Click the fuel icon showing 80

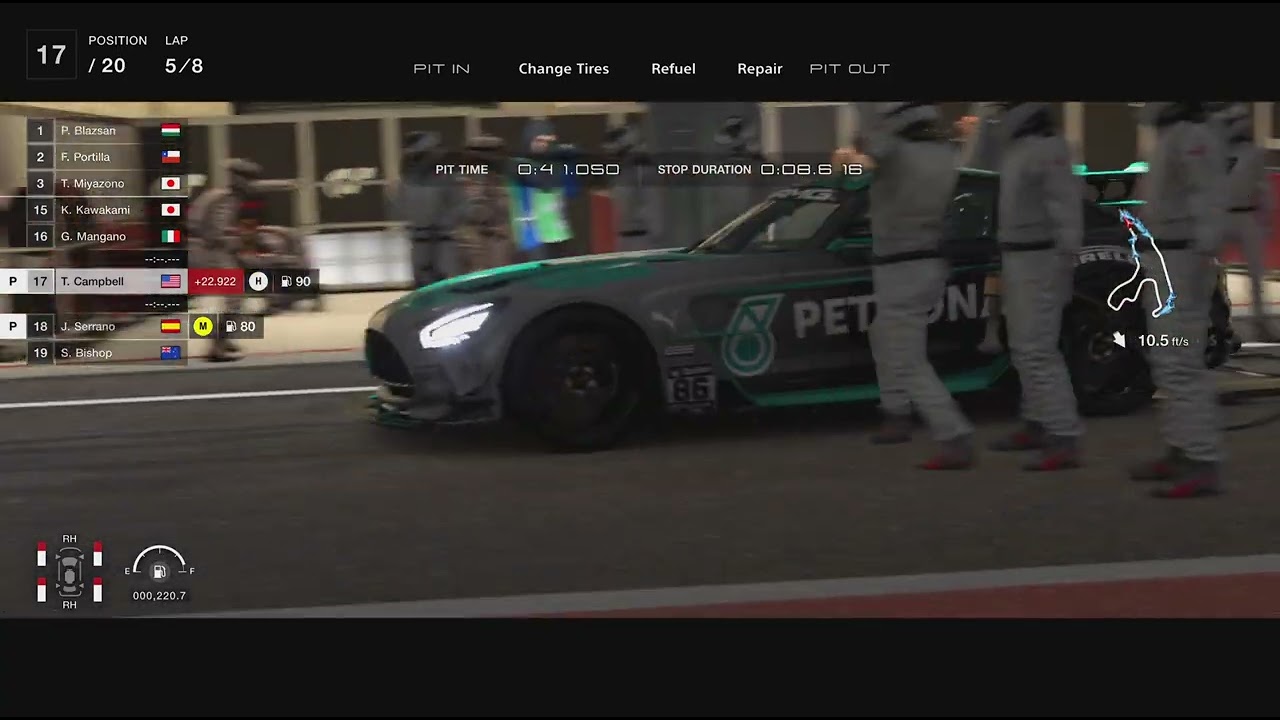click(x=231, y=326)
